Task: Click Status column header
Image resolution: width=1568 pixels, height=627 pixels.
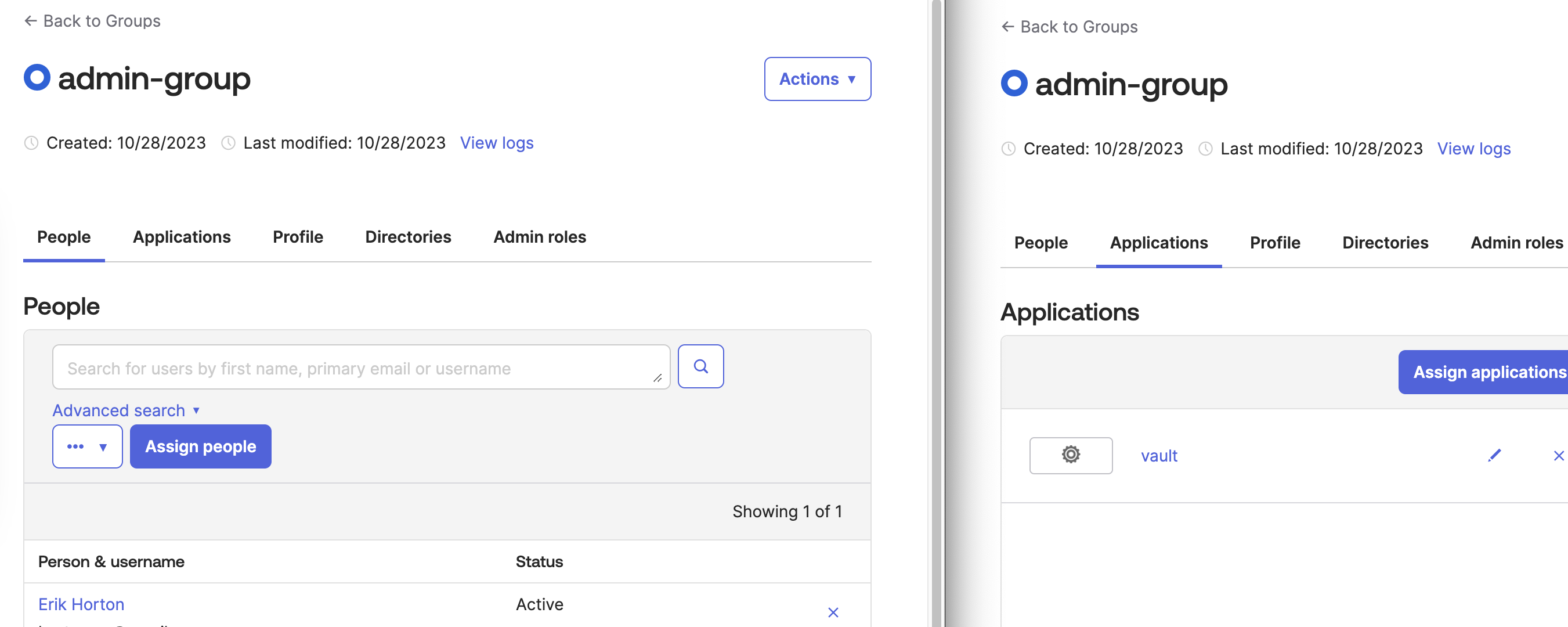Action: pyautogui.click(x=539, y=562)
